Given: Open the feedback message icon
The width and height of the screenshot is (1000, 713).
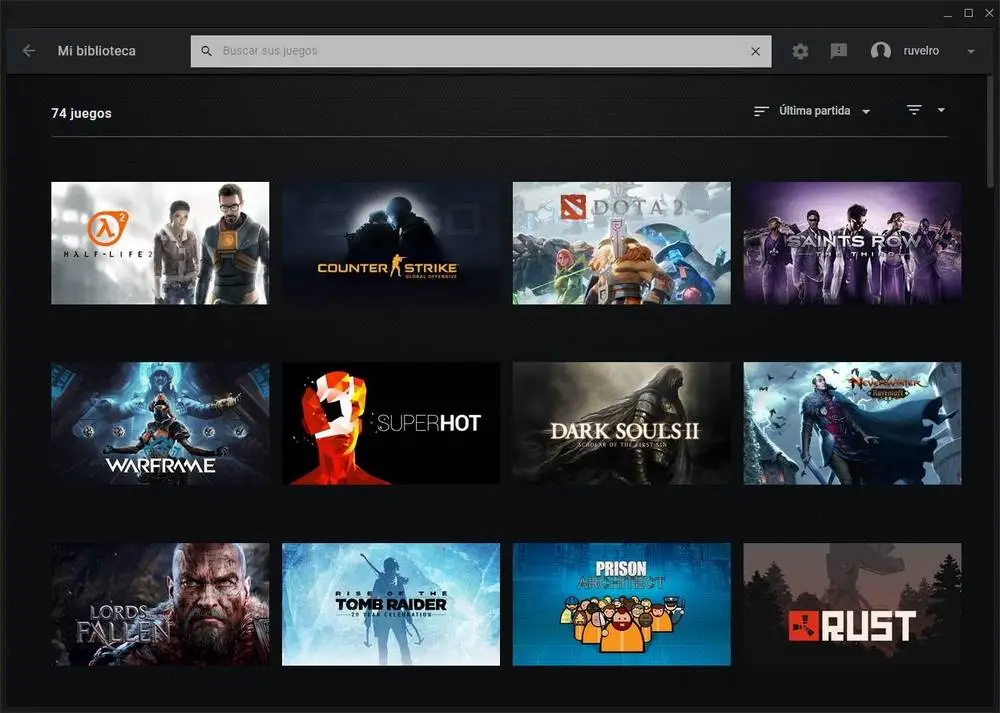Looking at the screenshot, I should [x=839, y=51].
